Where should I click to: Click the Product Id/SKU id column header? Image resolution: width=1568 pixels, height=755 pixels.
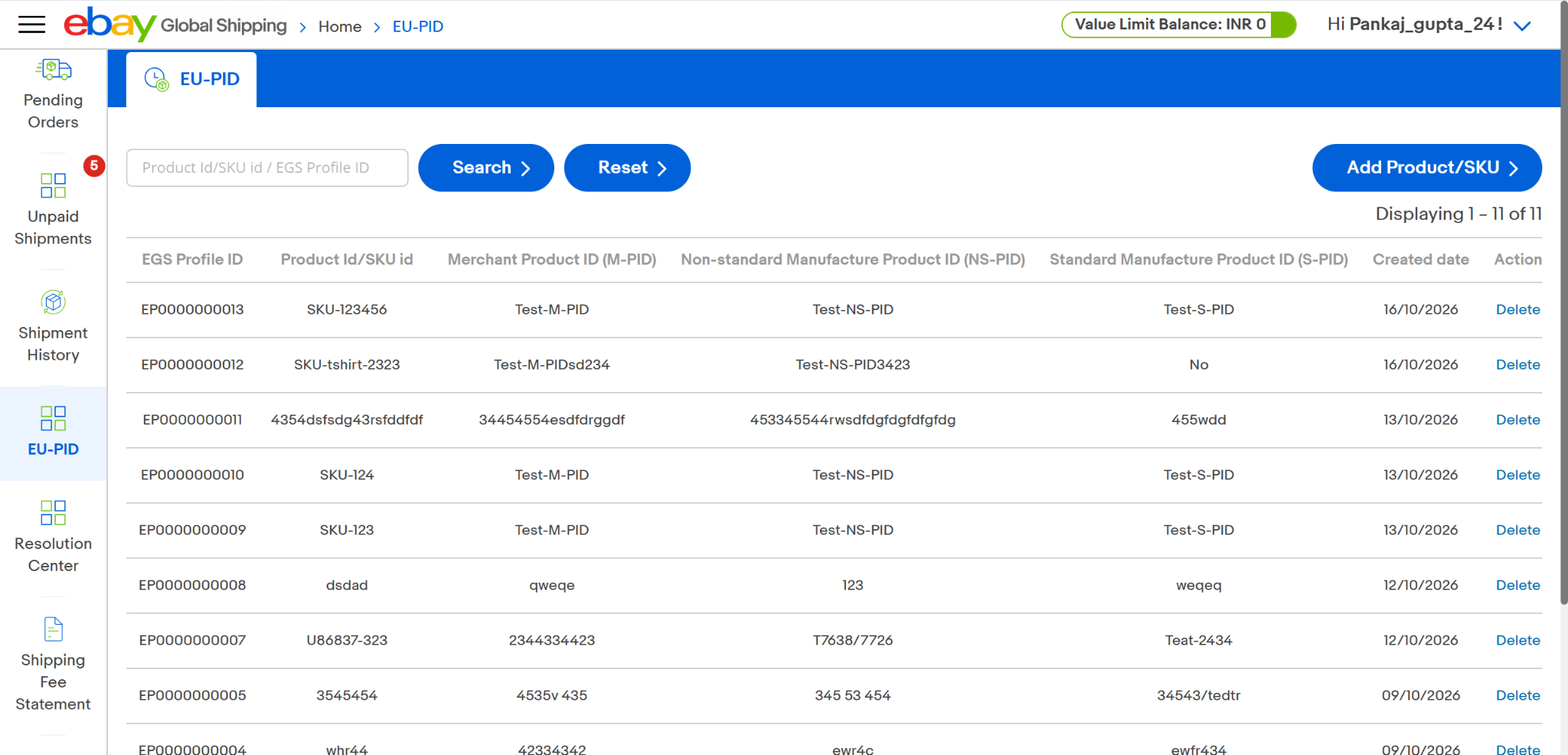(347, 260)
